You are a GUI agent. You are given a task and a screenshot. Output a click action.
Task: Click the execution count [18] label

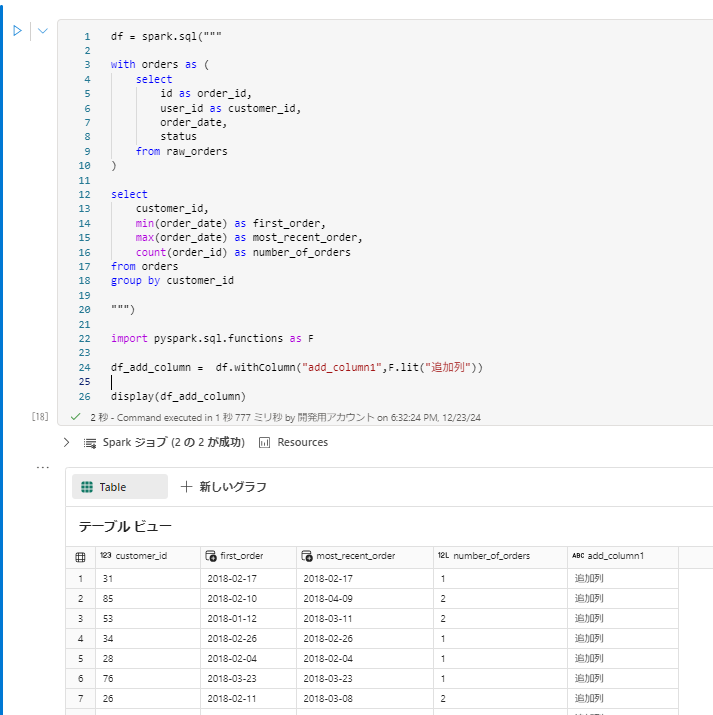40,416
